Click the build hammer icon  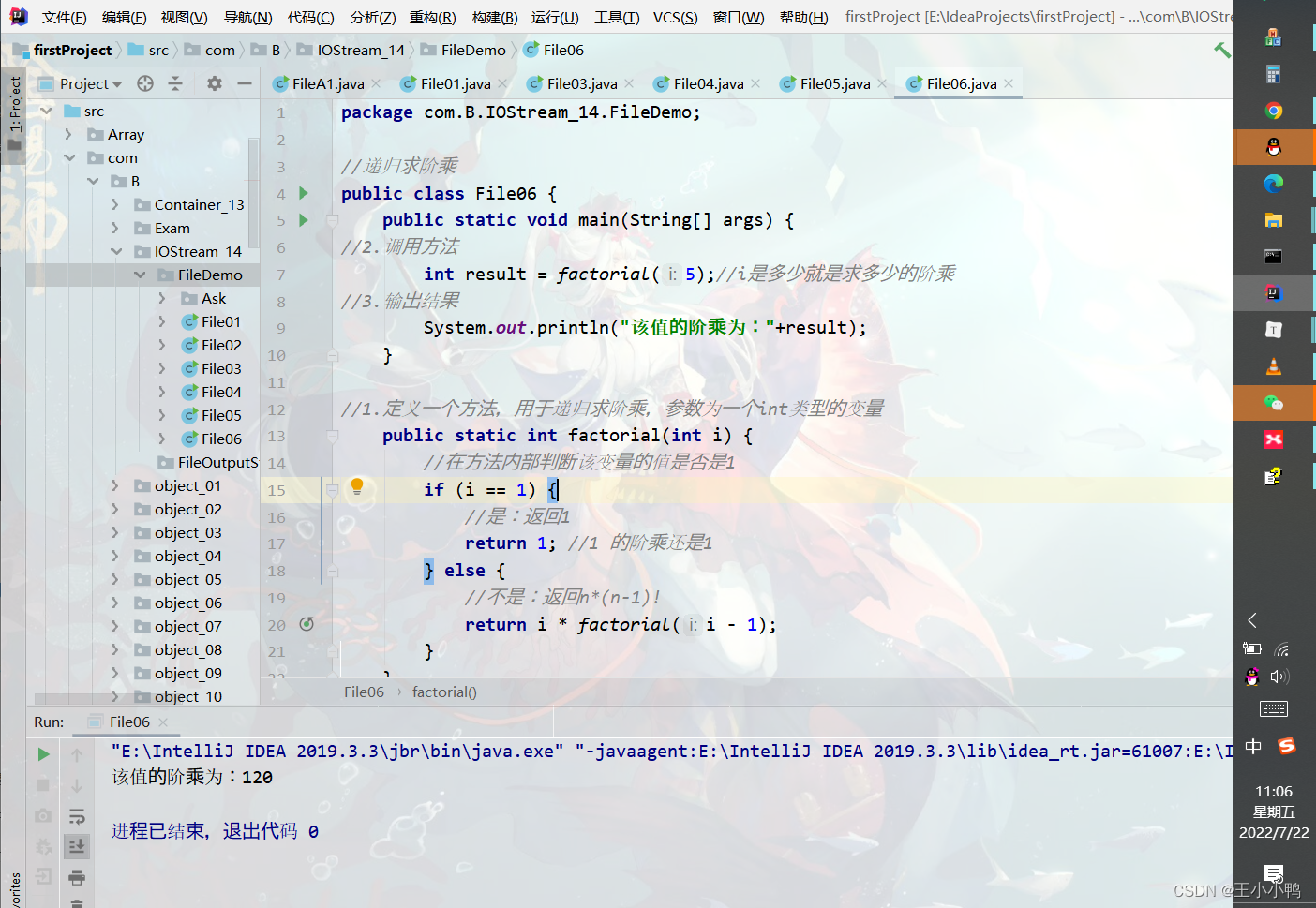click(x=1222, y=50)
